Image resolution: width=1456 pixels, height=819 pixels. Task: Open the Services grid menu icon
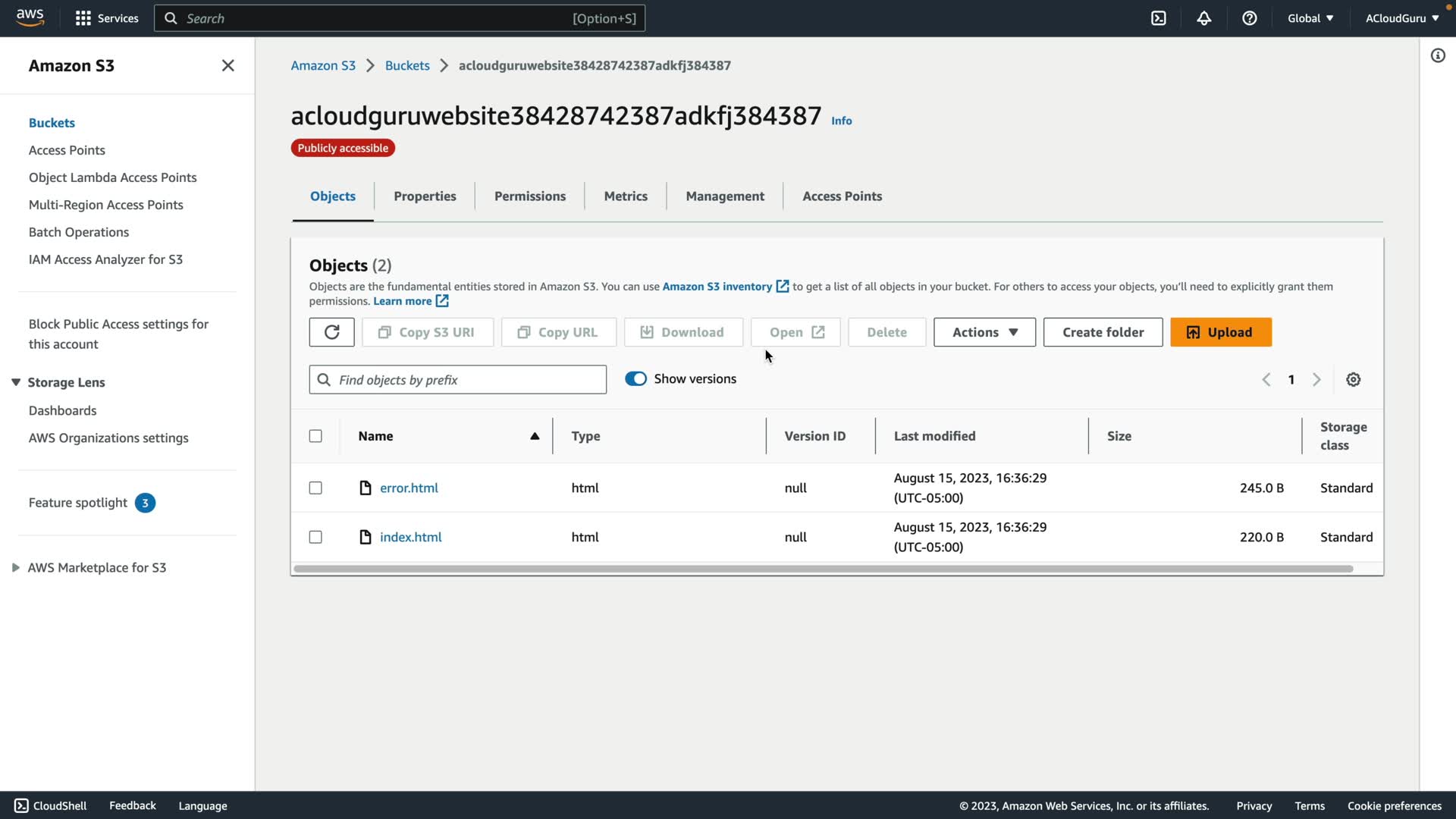[x=83, y=18]
